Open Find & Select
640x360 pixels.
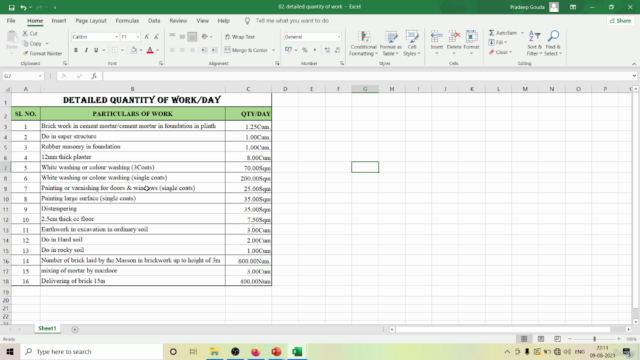(553, 43)
